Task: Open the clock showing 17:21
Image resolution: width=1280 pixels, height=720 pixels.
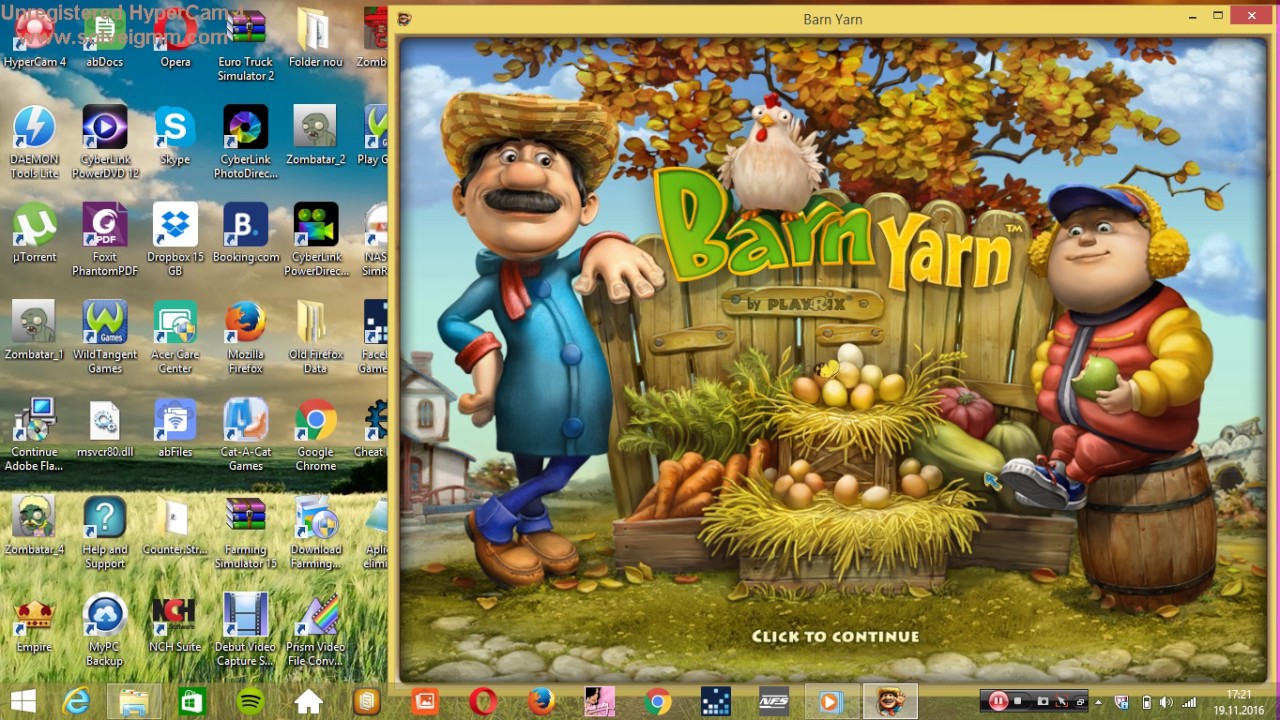Action: [1238, 702]
